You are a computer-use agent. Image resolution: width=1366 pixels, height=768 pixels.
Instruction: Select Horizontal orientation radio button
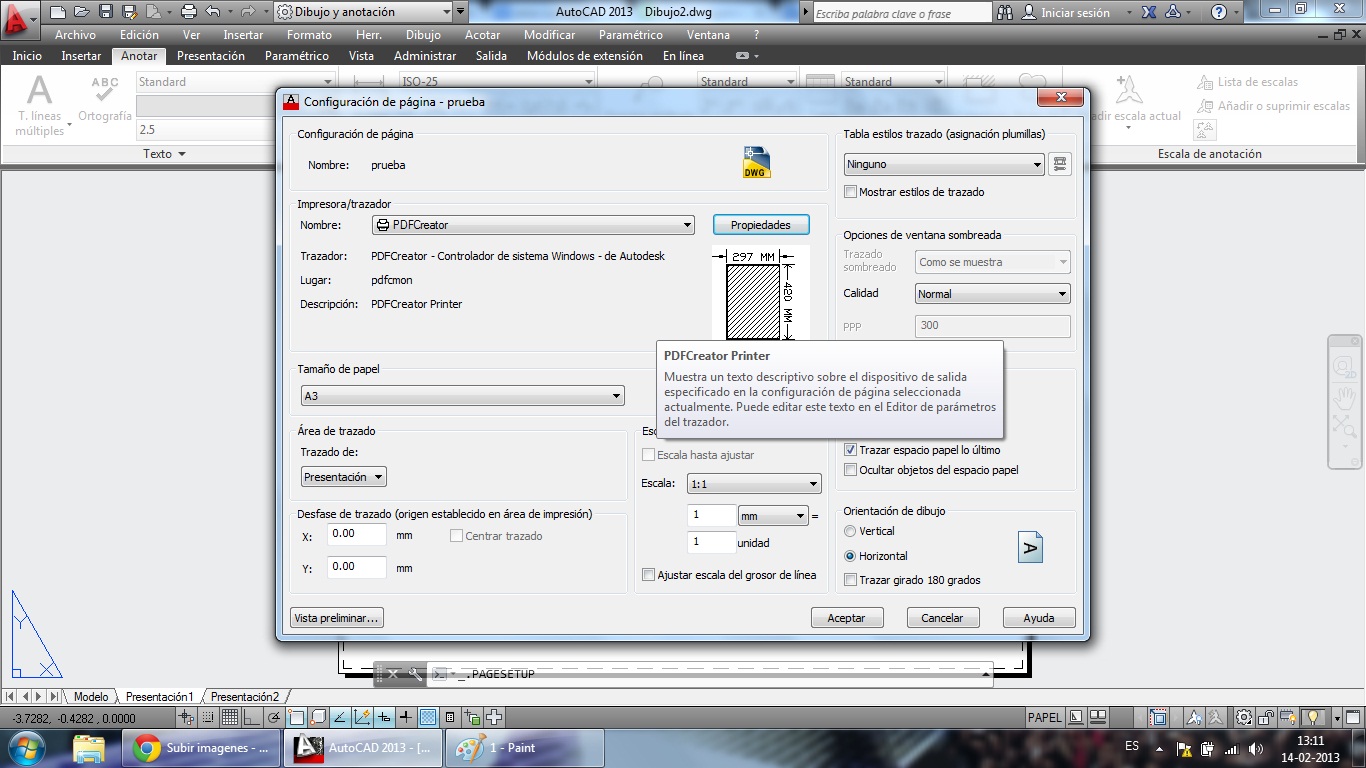click(x=851, y=556)
